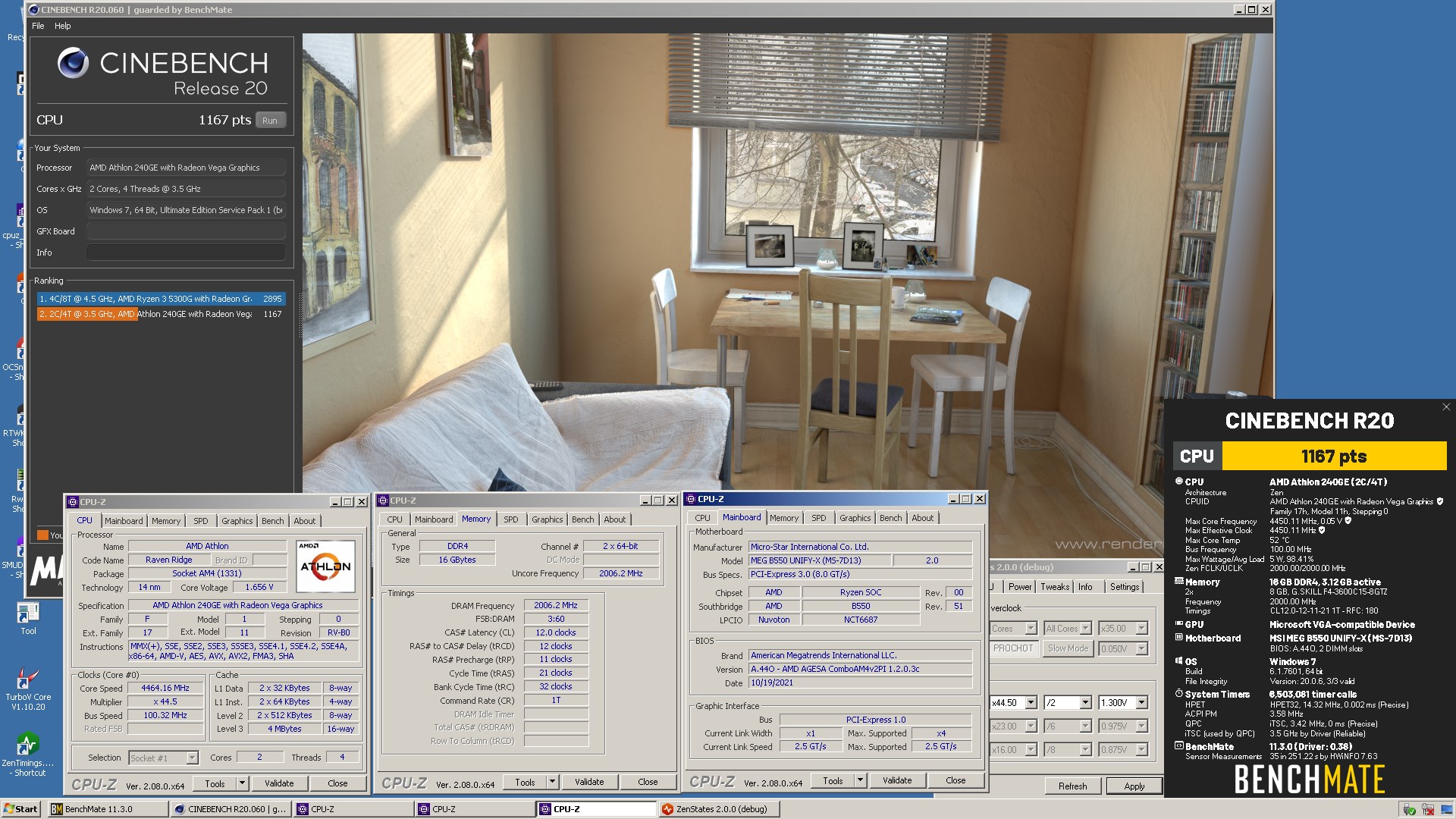
Task: Click the CPU-Z title icon on Memory window
Action: pos(383,500)
